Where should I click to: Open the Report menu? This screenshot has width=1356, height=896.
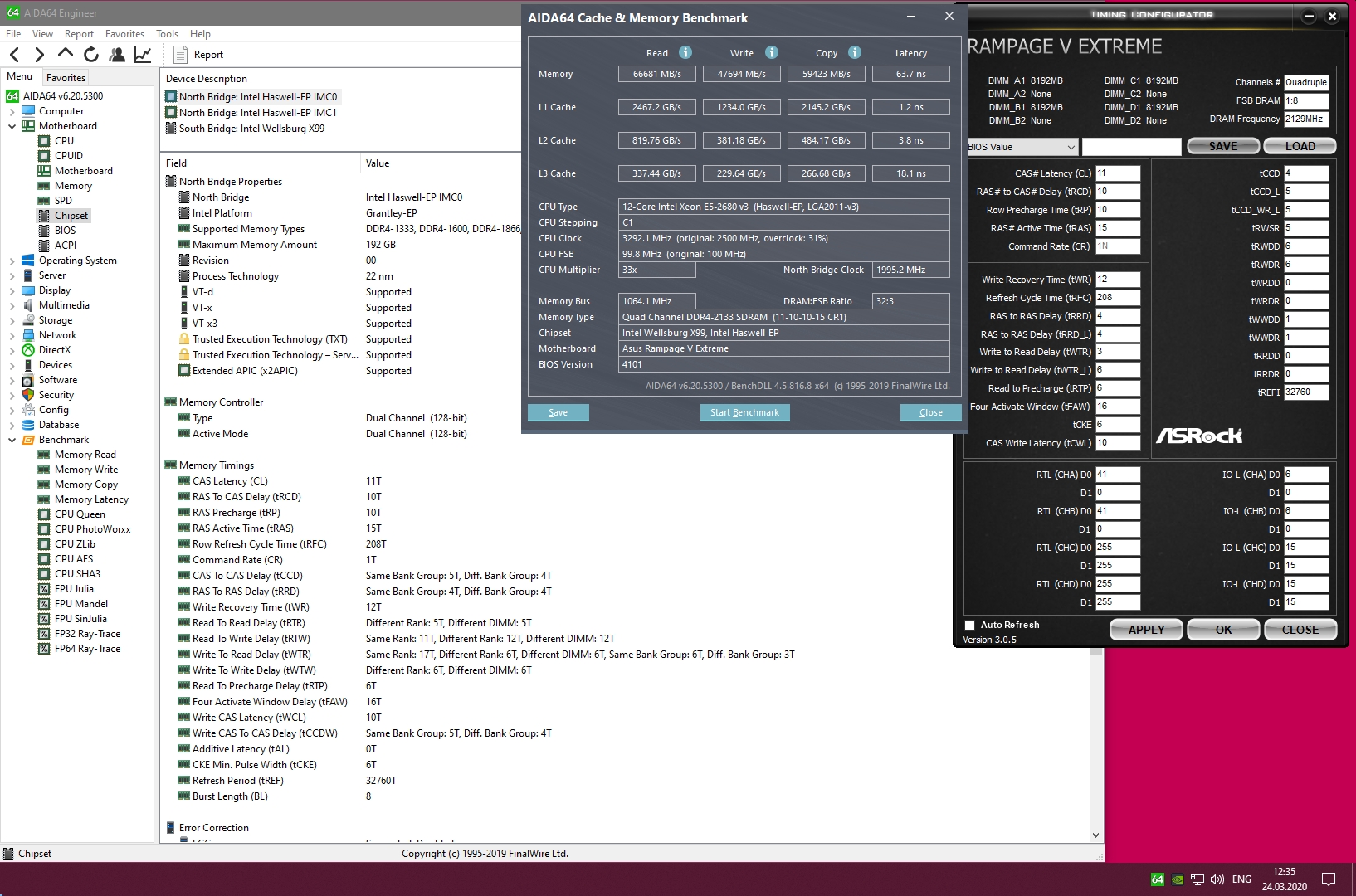pyautogui.click(x=79, y=34)
